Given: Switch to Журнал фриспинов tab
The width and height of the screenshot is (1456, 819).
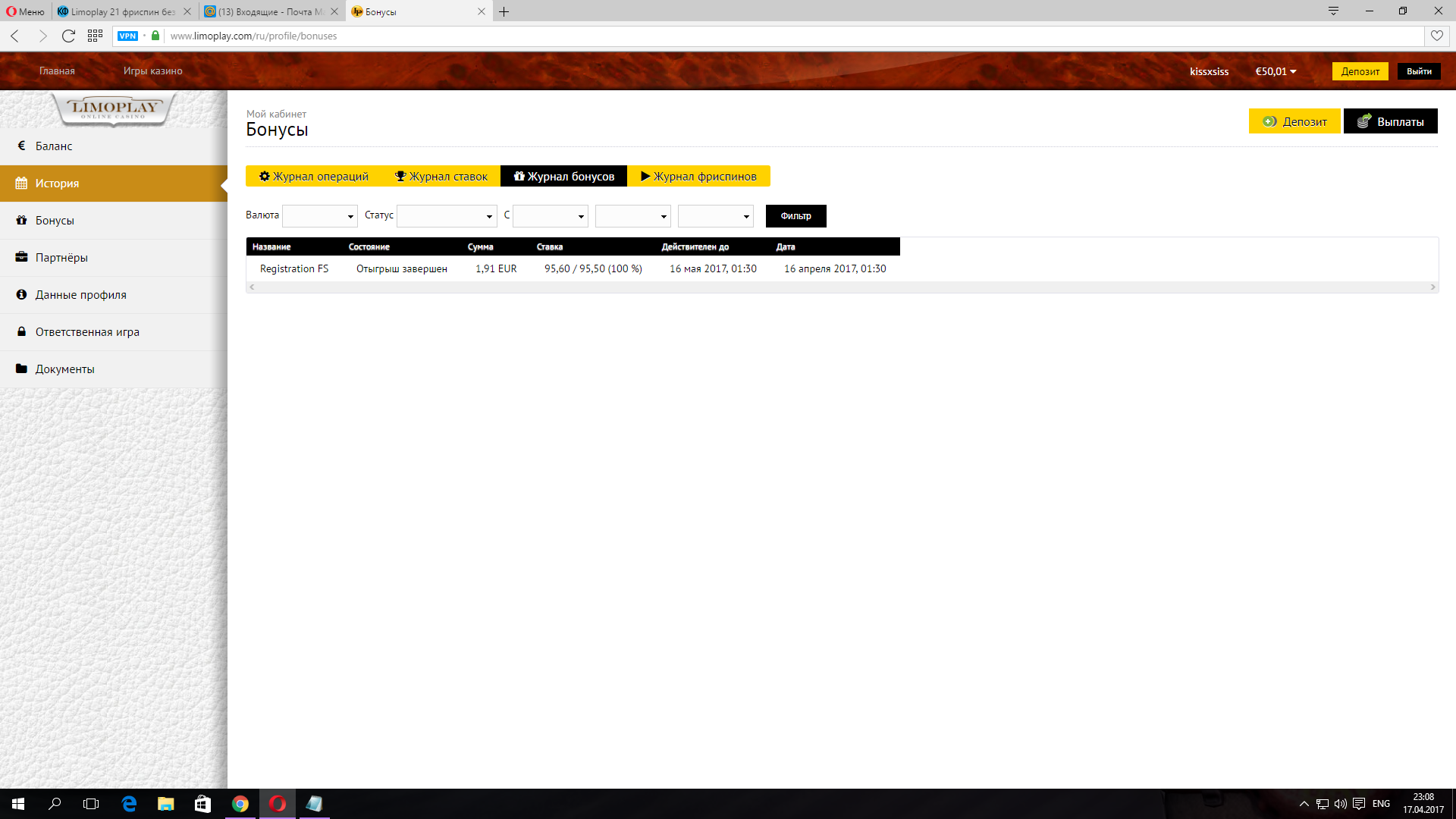Looking at the screenshot, I should click(698, 176).
